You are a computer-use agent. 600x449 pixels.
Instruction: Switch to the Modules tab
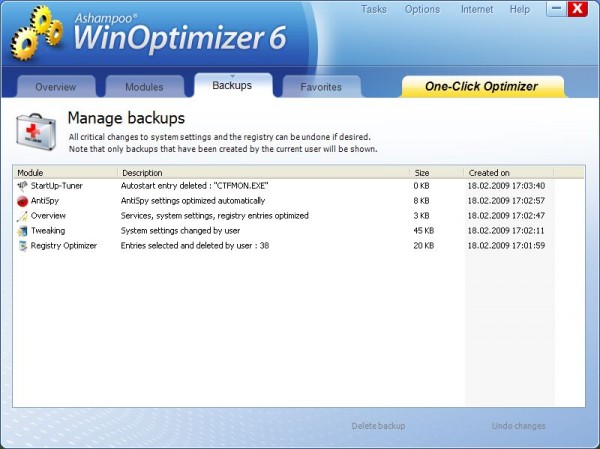coord(144,87)
